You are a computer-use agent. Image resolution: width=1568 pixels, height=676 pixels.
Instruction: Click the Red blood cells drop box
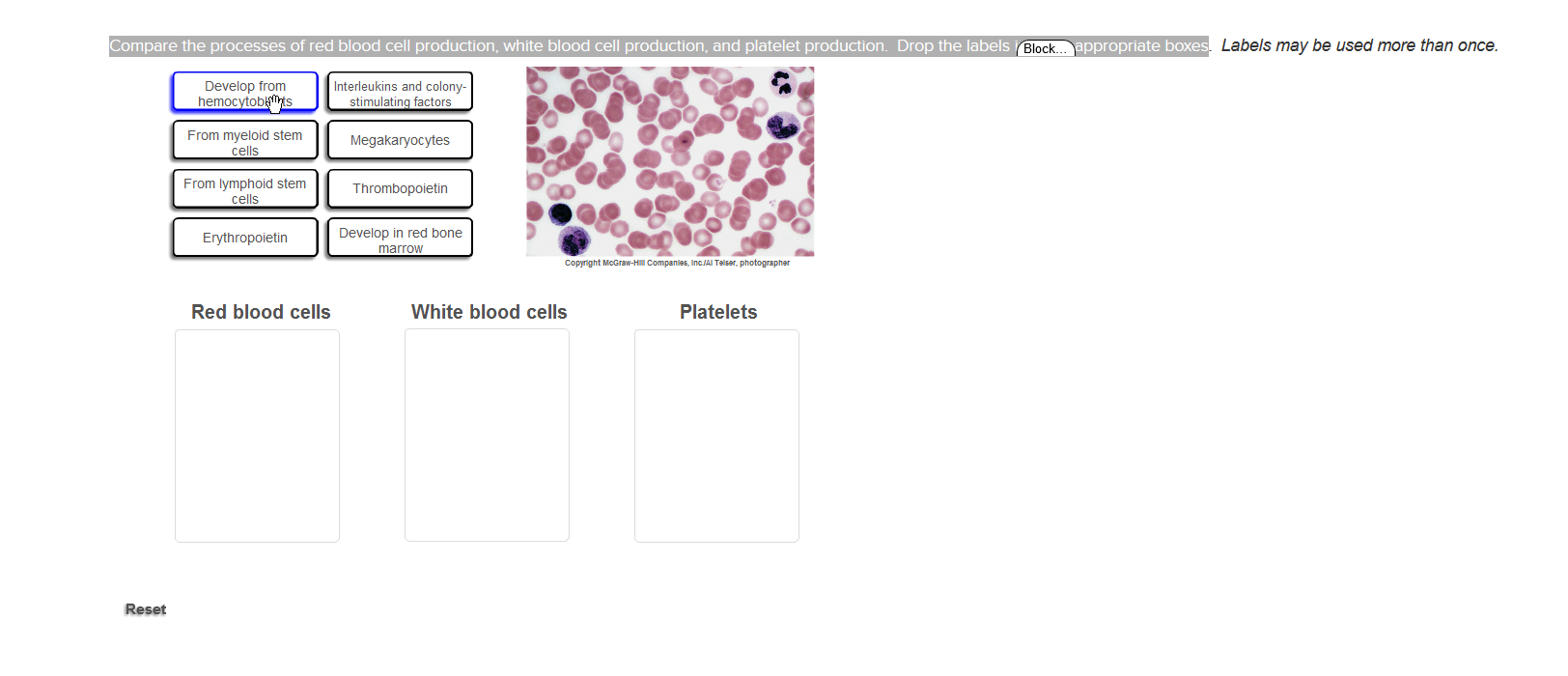[257, 435]
